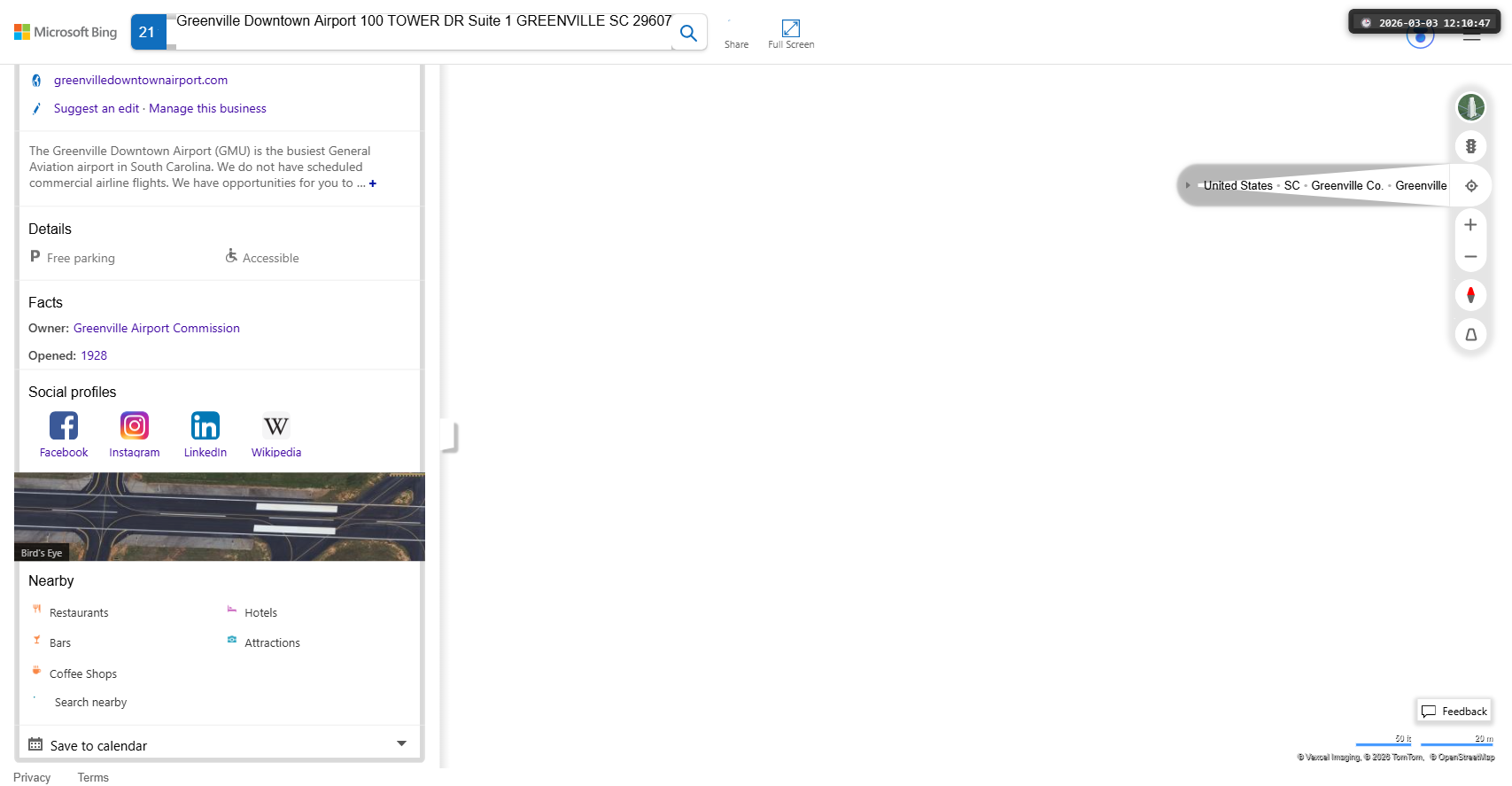Viewport: 1512px width, 786px height.
Task: Zoom in the map with plus button
Action: (1470, 225)
